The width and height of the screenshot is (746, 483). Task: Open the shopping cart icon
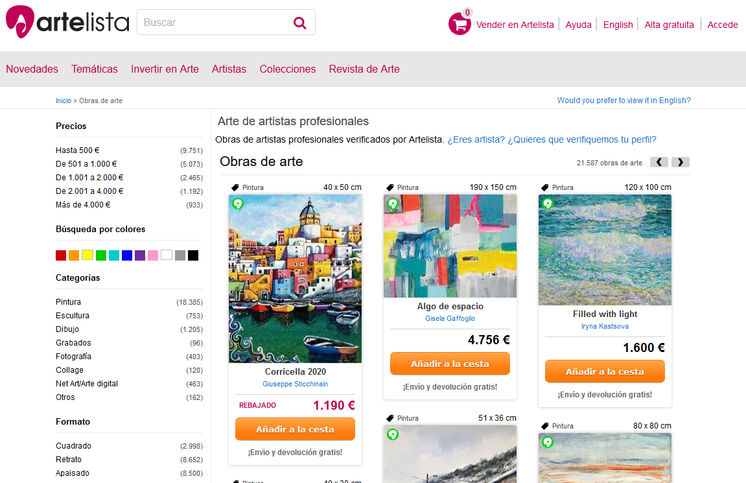[460, 24]
